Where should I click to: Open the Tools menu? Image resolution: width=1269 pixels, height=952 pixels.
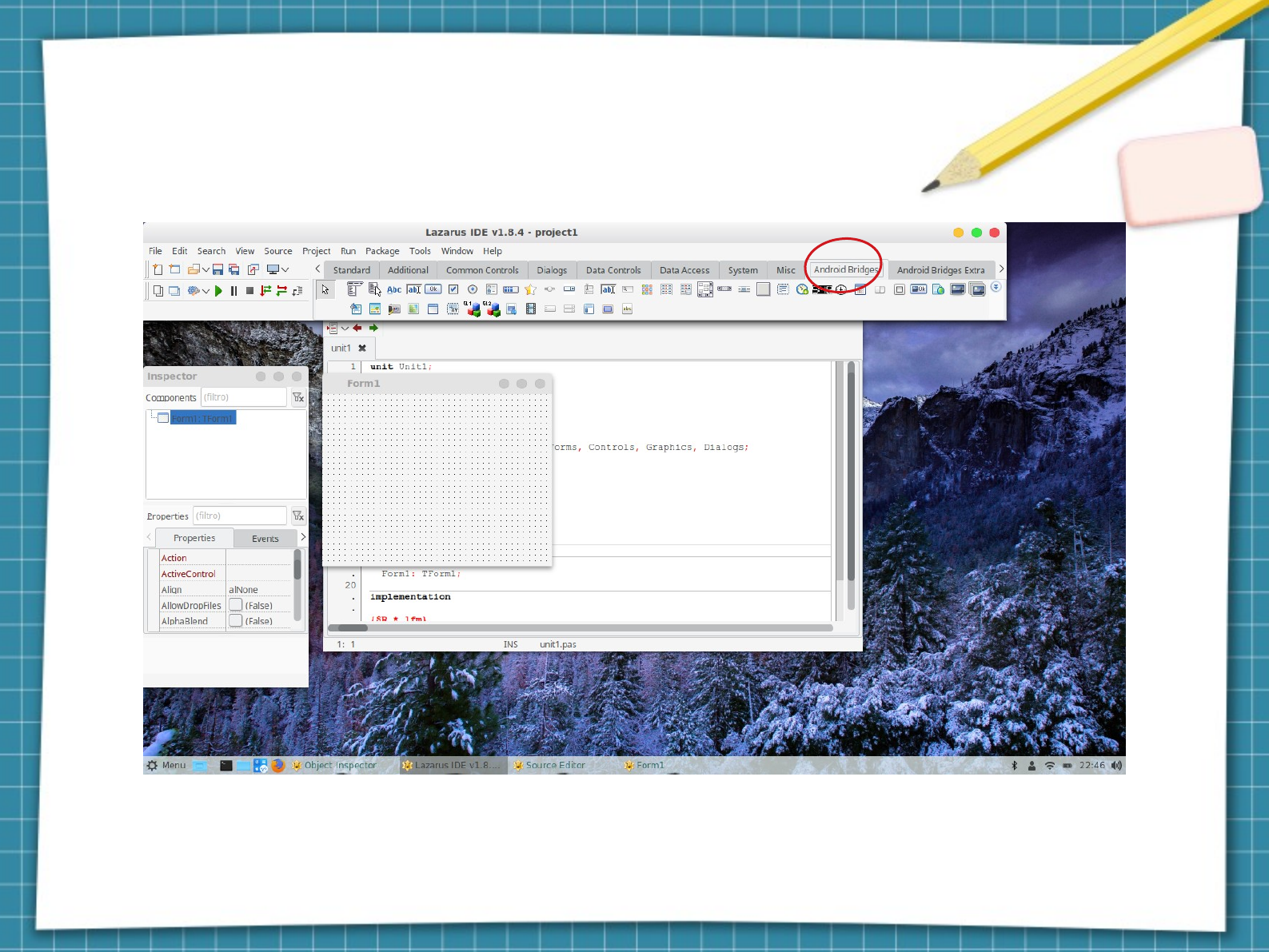pos(420,251)
